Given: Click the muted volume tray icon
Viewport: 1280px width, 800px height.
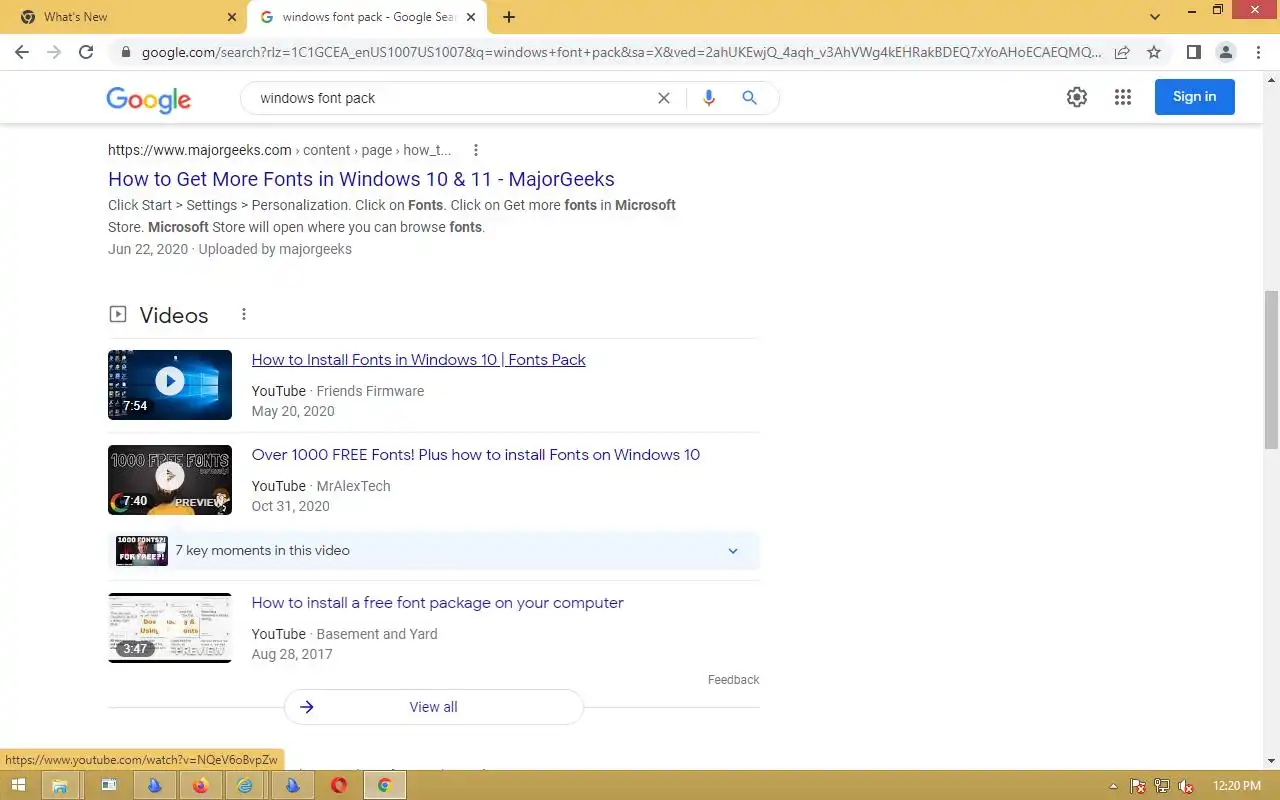Looking at the screenshot, I should tap(1186, 786).
